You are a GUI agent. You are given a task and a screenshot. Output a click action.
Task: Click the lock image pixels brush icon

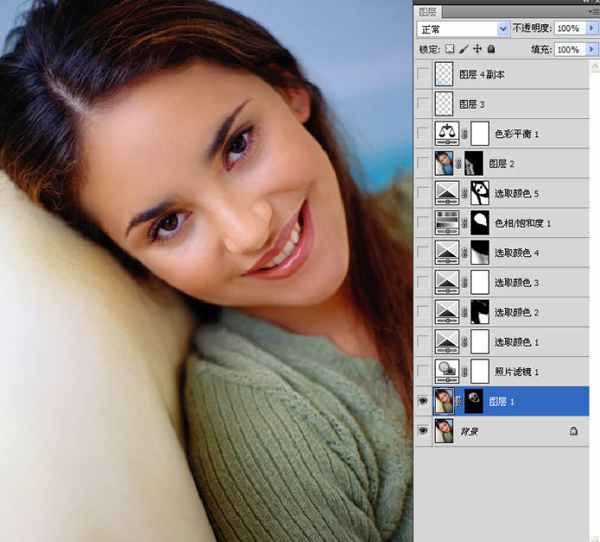[x=463, y=49]
